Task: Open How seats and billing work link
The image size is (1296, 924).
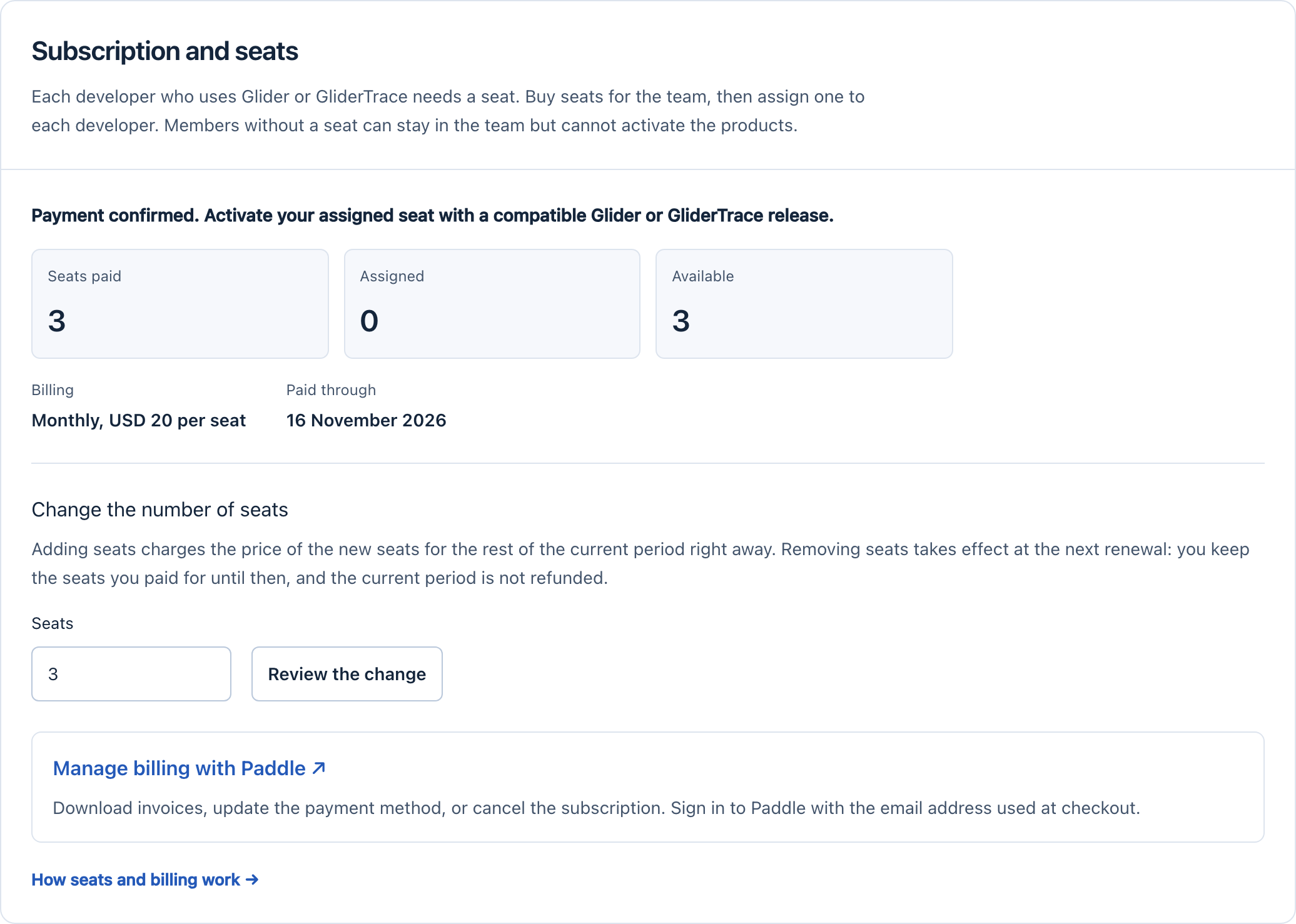Action: coord(145,880)
